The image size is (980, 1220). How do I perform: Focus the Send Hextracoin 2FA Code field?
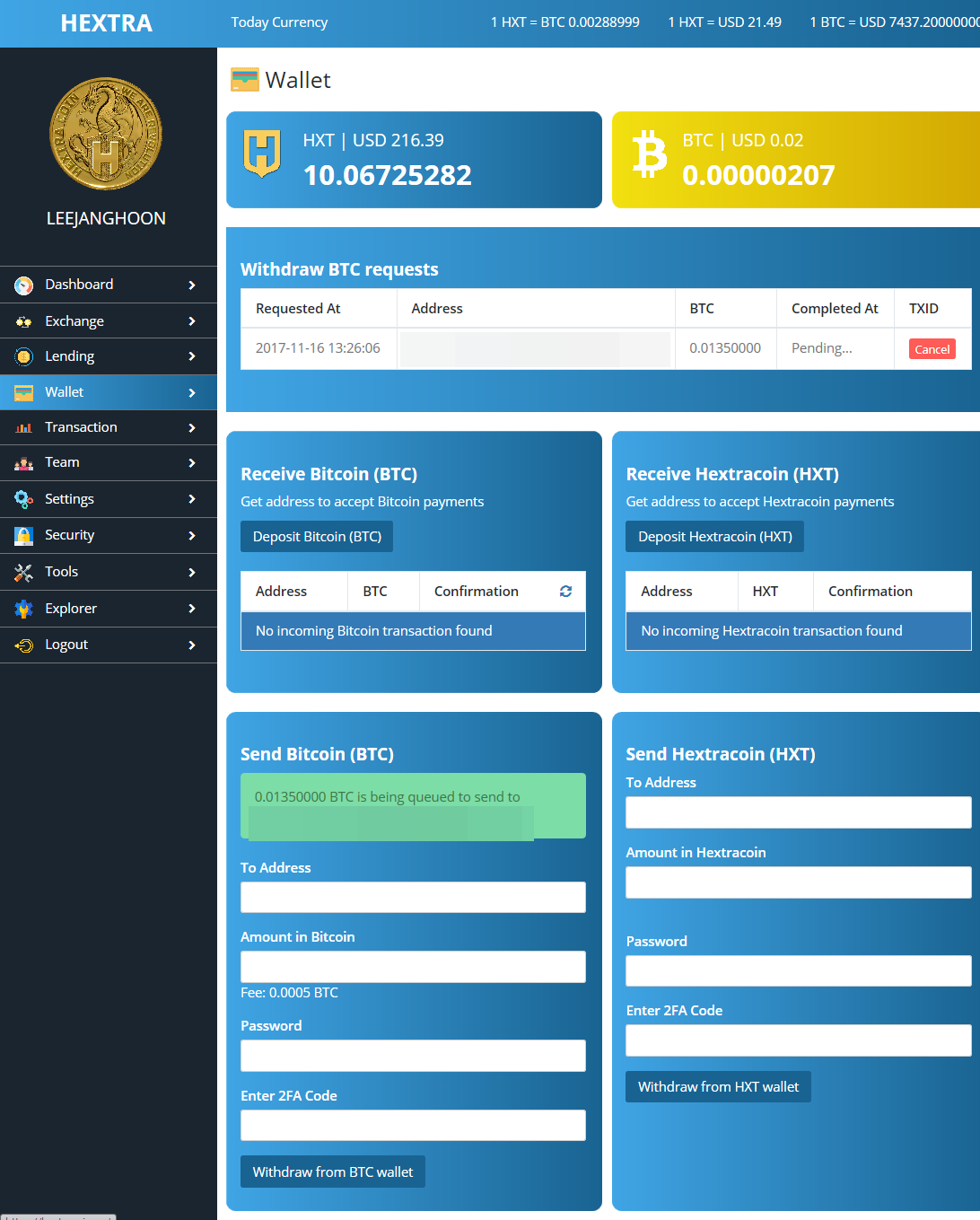[x=799, y=1040]
